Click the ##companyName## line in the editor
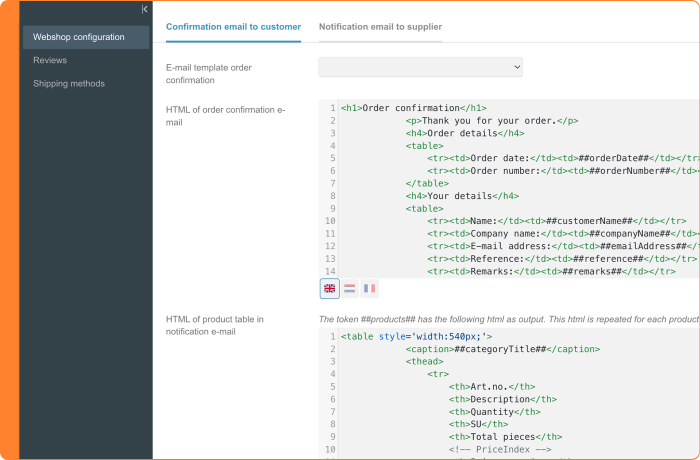 click(x=562, y=234)
